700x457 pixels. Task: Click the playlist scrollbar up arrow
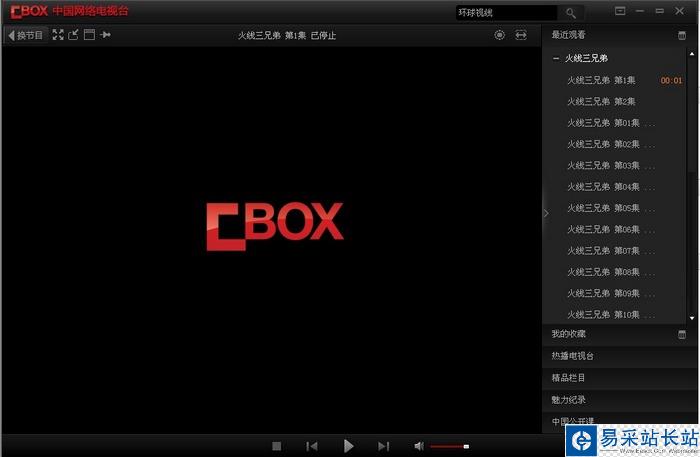pos(692,54)
